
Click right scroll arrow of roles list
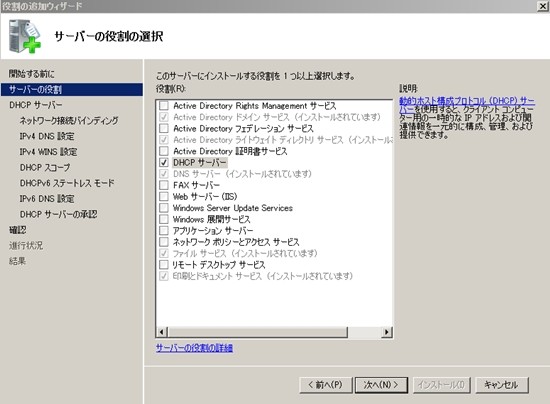coord(387,332)
